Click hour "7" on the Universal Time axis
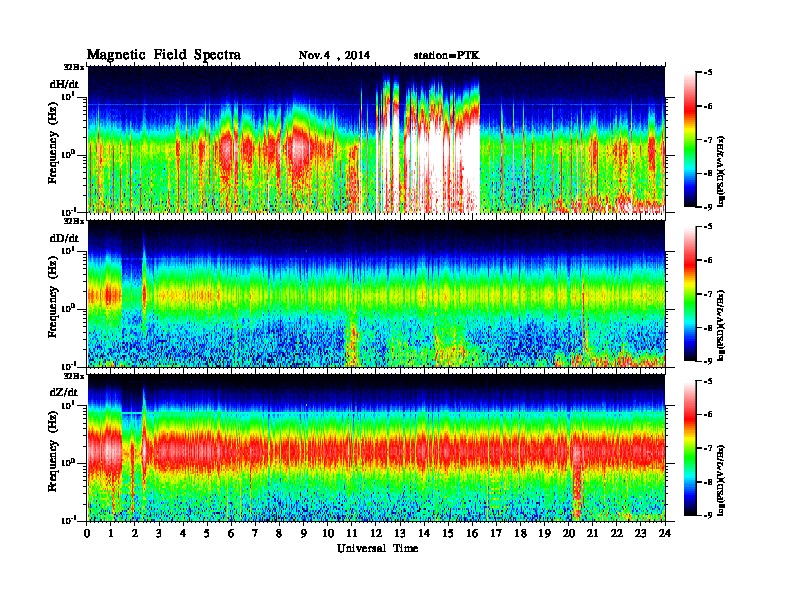792x612 pixels. click(x=256, y=533)
